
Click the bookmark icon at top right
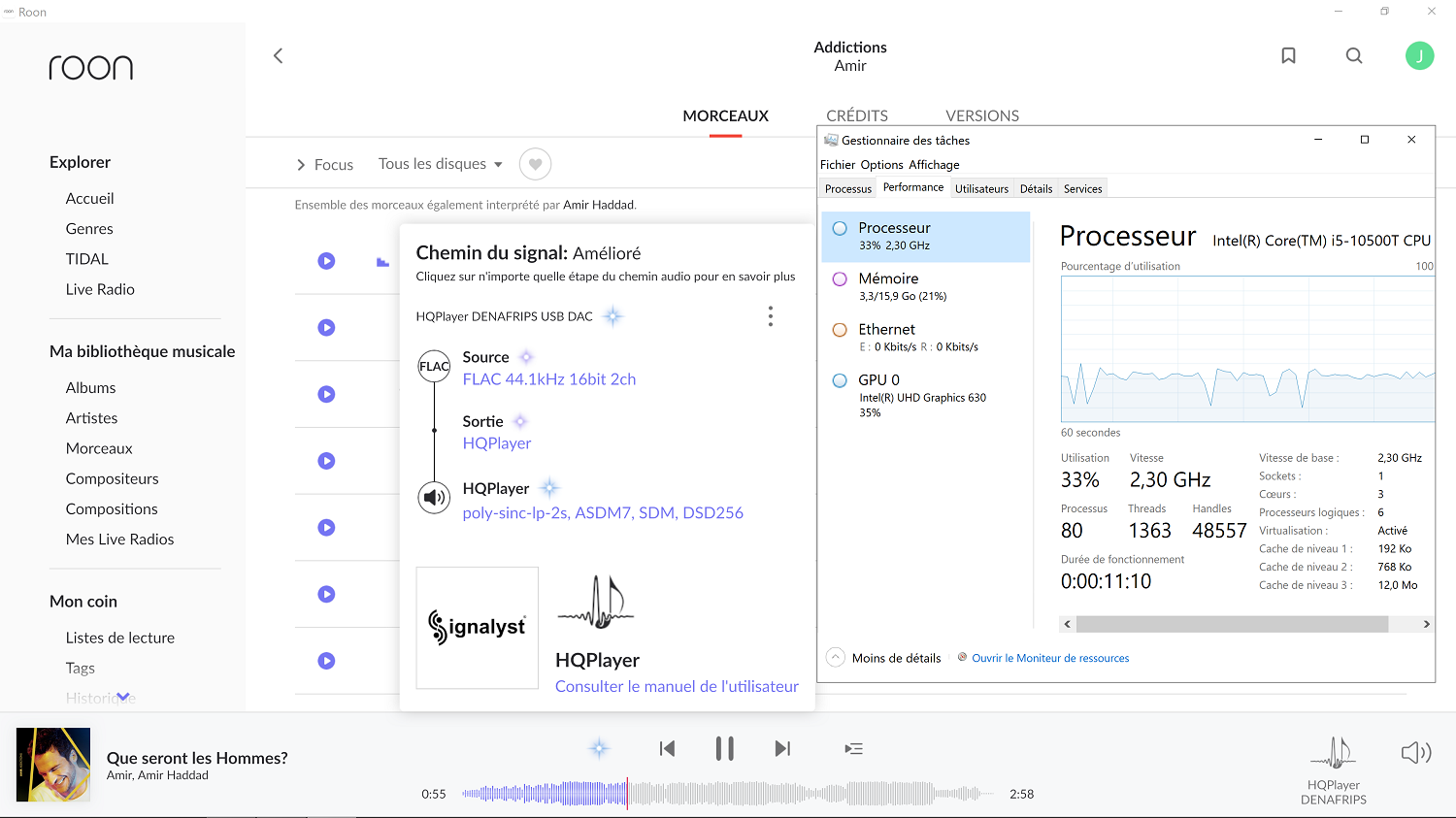[x=1288, y=55]
